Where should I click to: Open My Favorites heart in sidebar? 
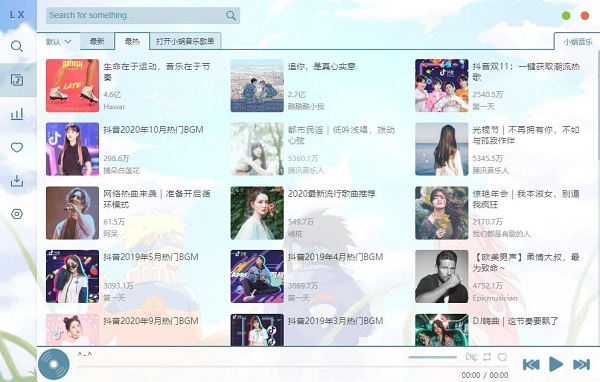click(x=17, y=147)
